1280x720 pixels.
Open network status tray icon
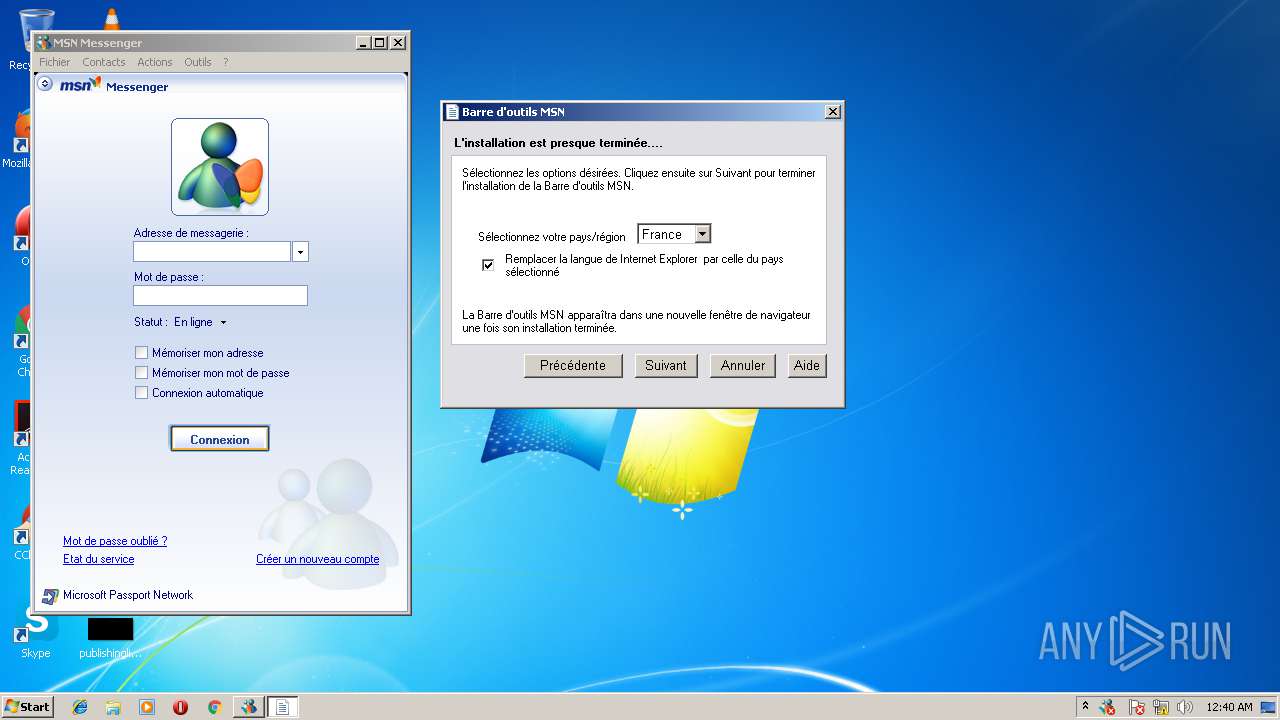point(1161,707)
